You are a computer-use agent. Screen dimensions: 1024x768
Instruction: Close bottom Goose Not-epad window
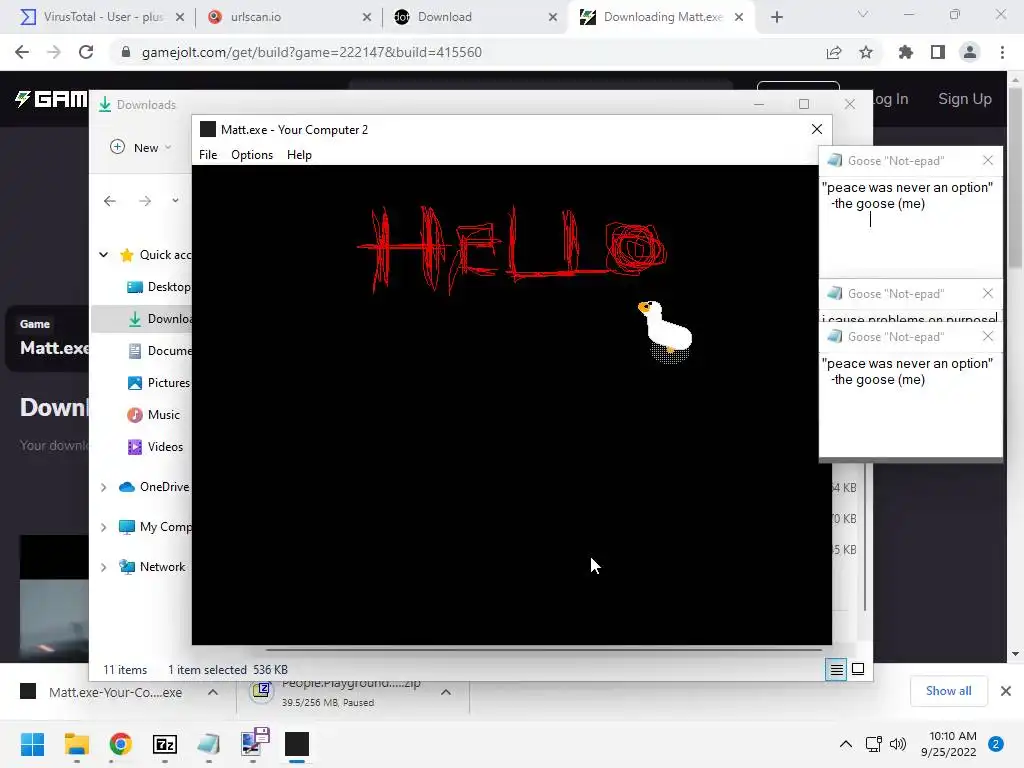tap(988, 336)
